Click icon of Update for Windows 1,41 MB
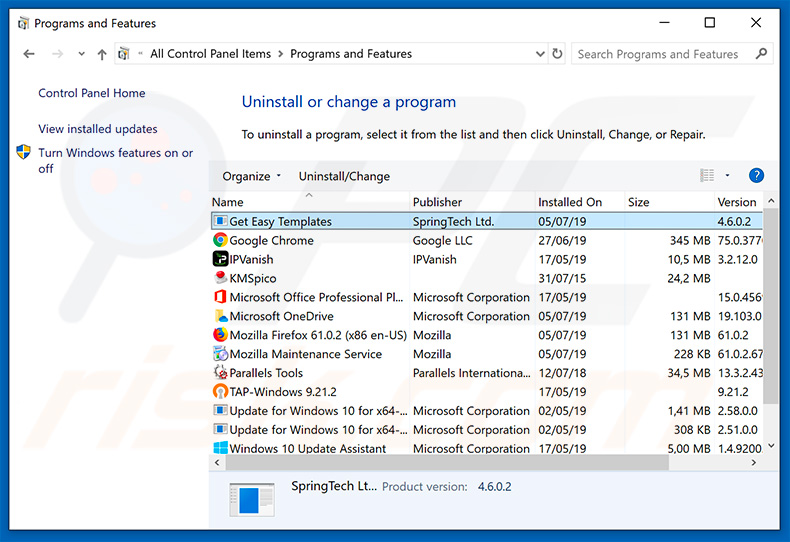 (220, 410)
